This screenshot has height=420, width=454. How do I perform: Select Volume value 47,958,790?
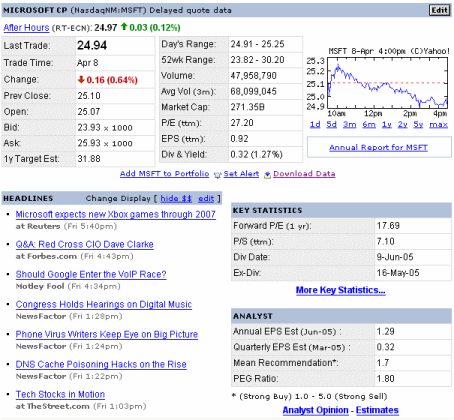coord(253,76)
